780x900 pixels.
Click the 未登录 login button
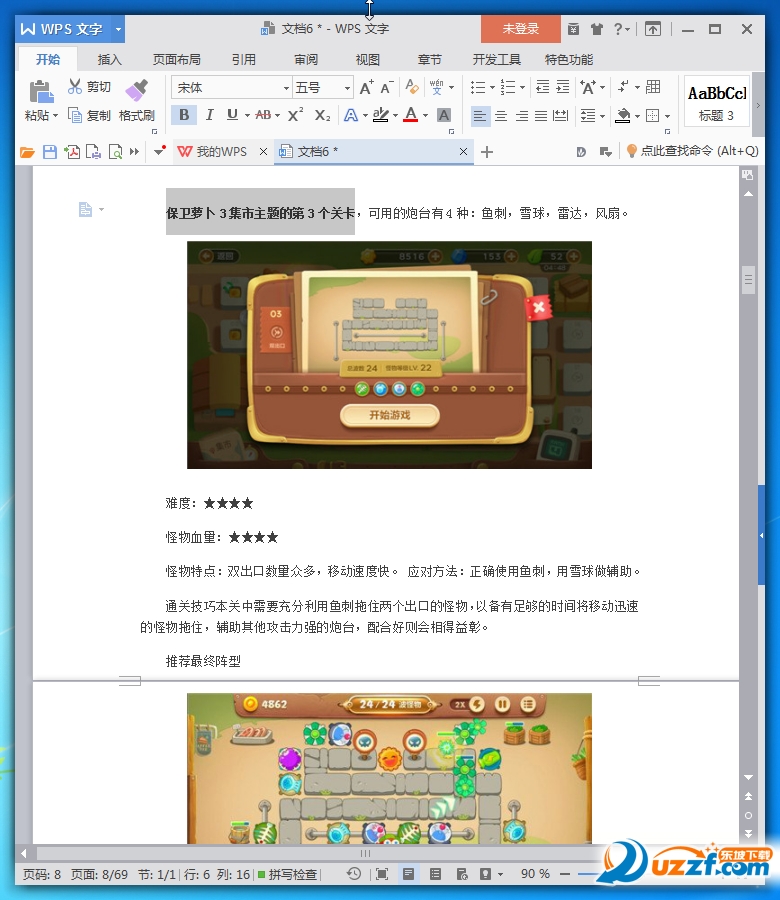[521, 29]
